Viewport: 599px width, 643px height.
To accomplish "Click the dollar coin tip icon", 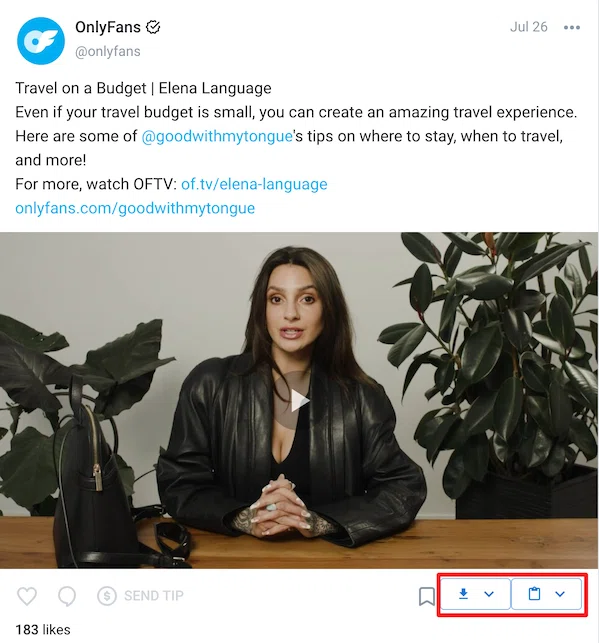I will 107,595.
